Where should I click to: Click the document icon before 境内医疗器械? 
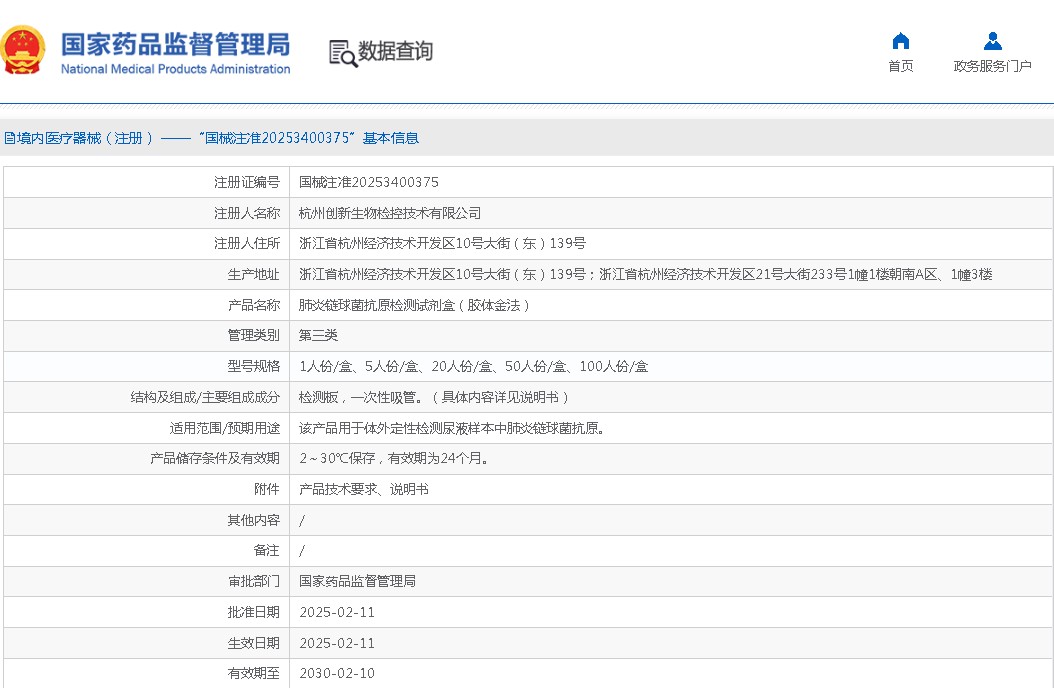pos(9,138)
